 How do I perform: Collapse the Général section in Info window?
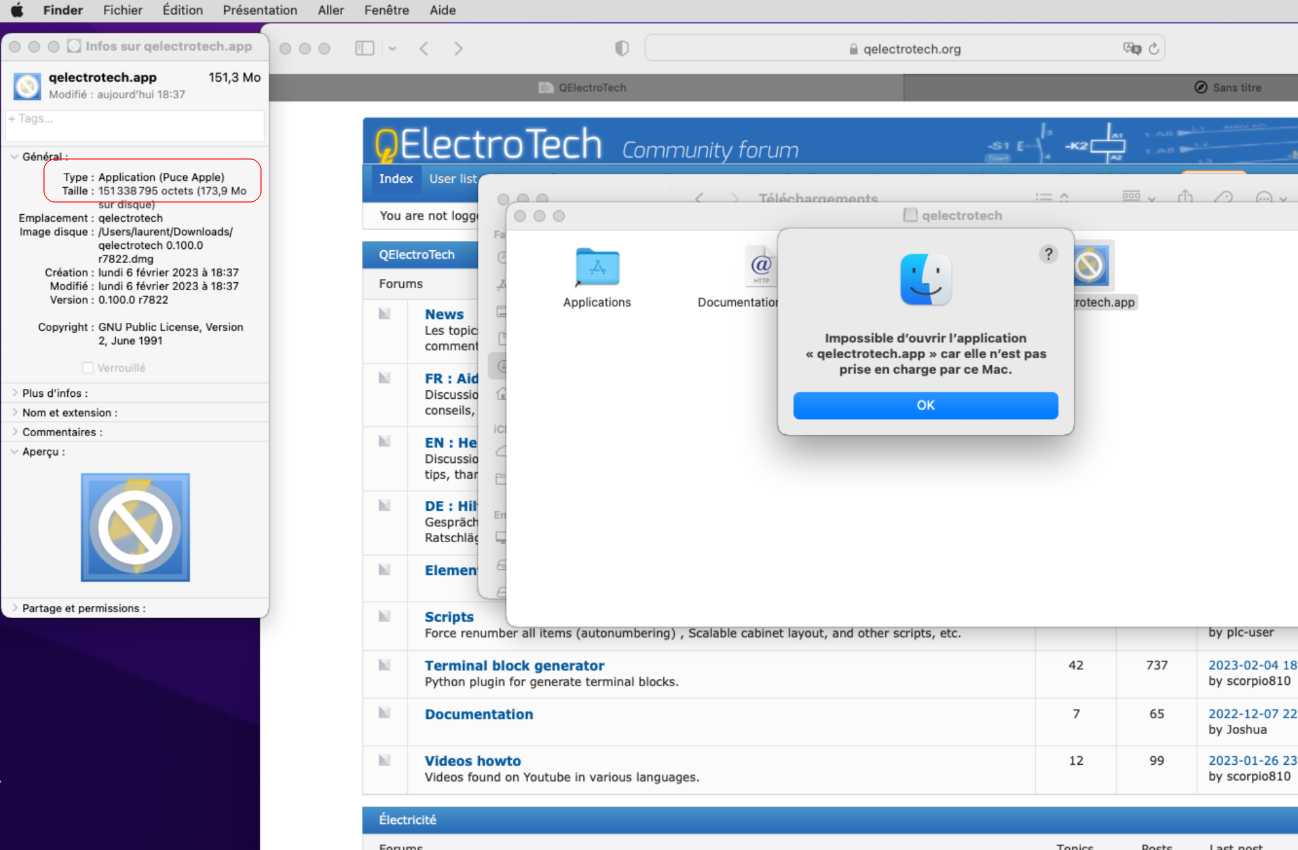(x=14, y=157)
